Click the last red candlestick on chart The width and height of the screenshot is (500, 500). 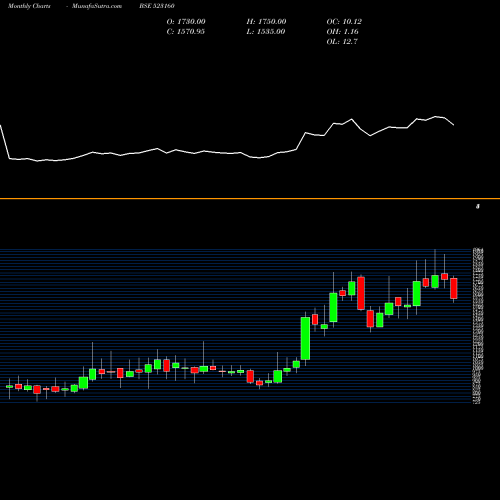454,288
